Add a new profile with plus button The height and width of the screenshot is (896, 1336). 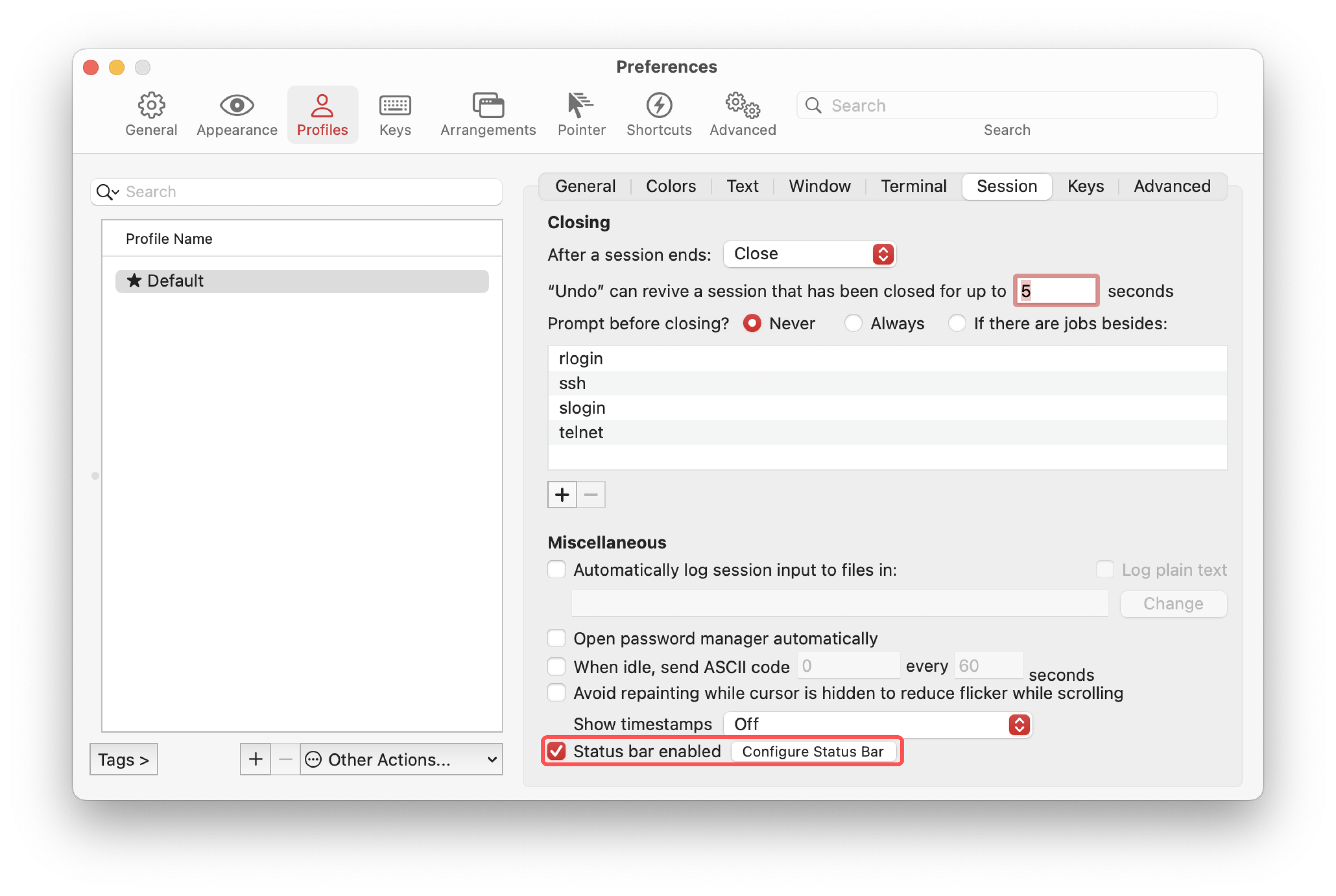tap(256, 759)
